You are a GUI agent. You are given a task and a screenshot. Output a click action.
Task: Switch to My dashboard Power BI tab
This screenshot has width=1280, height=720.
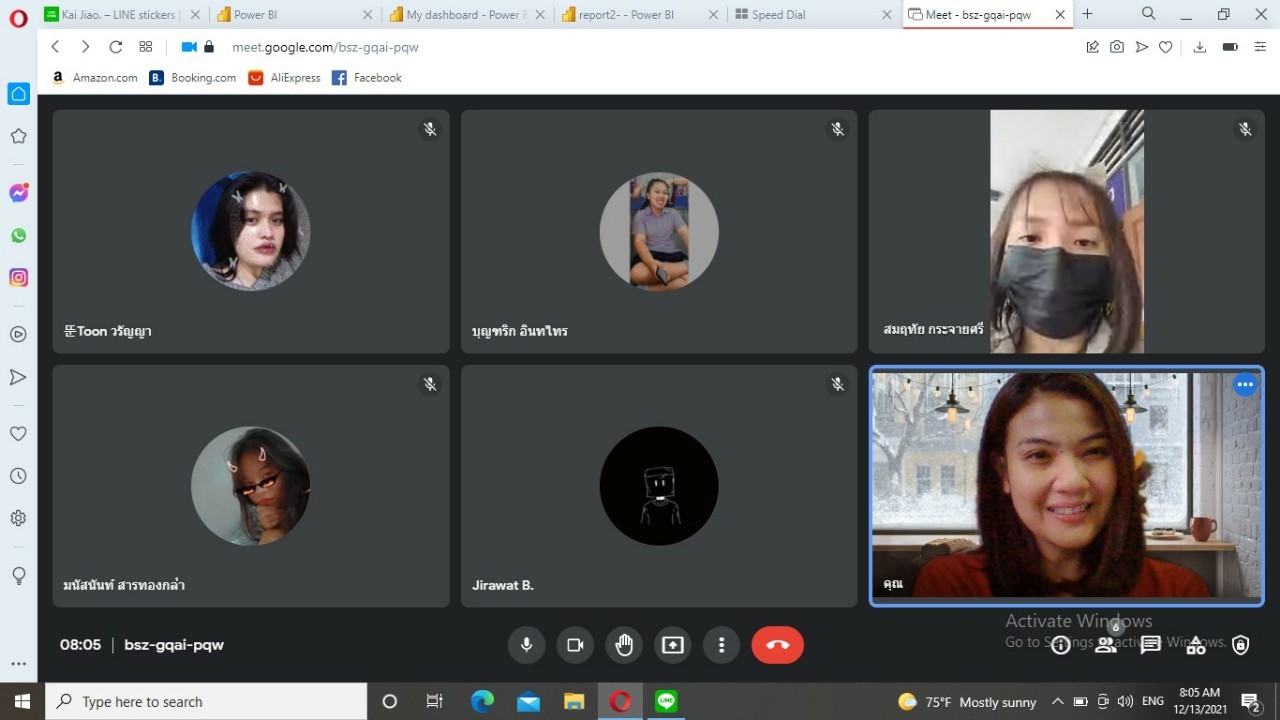[x=460, y=15]
